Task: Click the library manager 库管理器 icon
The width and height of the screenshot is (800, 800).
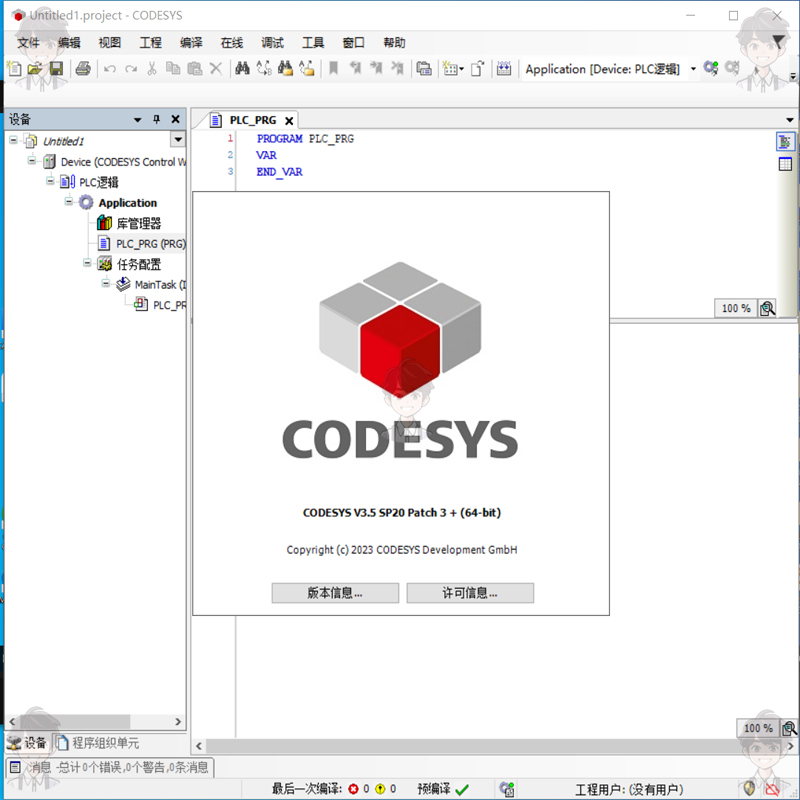Action: point(104,223)
